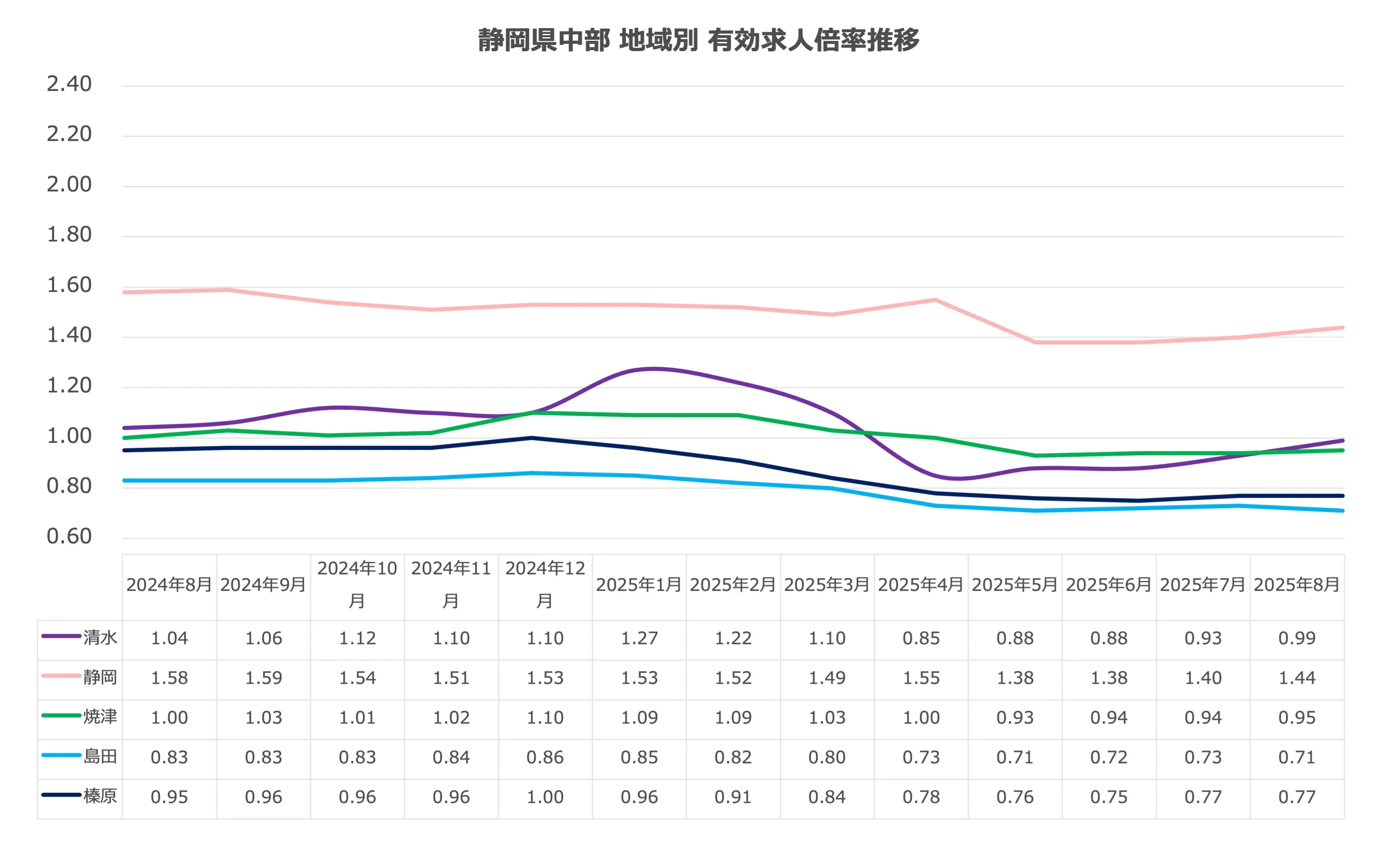Select the 2025年8月 column header
This screenshot has width=1400, height=845.
(x=1297, y=585)
